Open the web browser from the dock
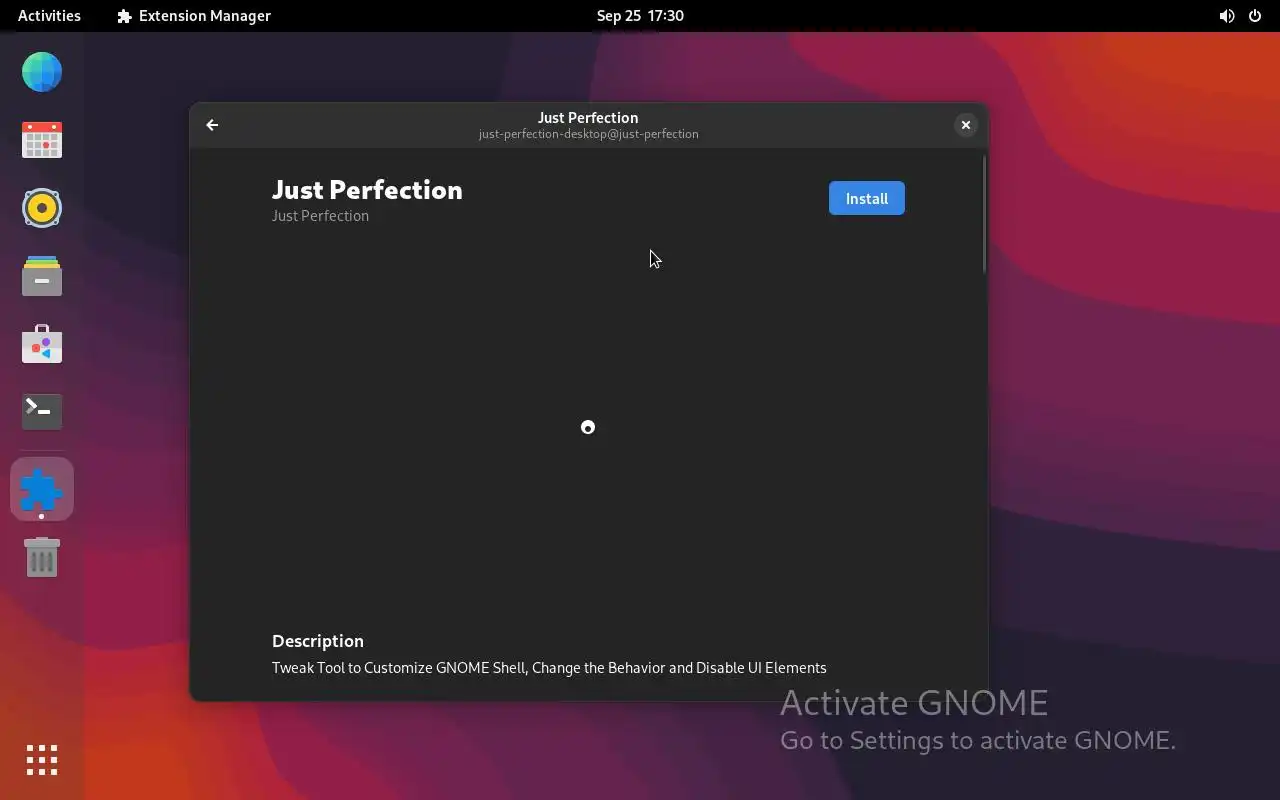1280x800 pixels. coord(42,72)
